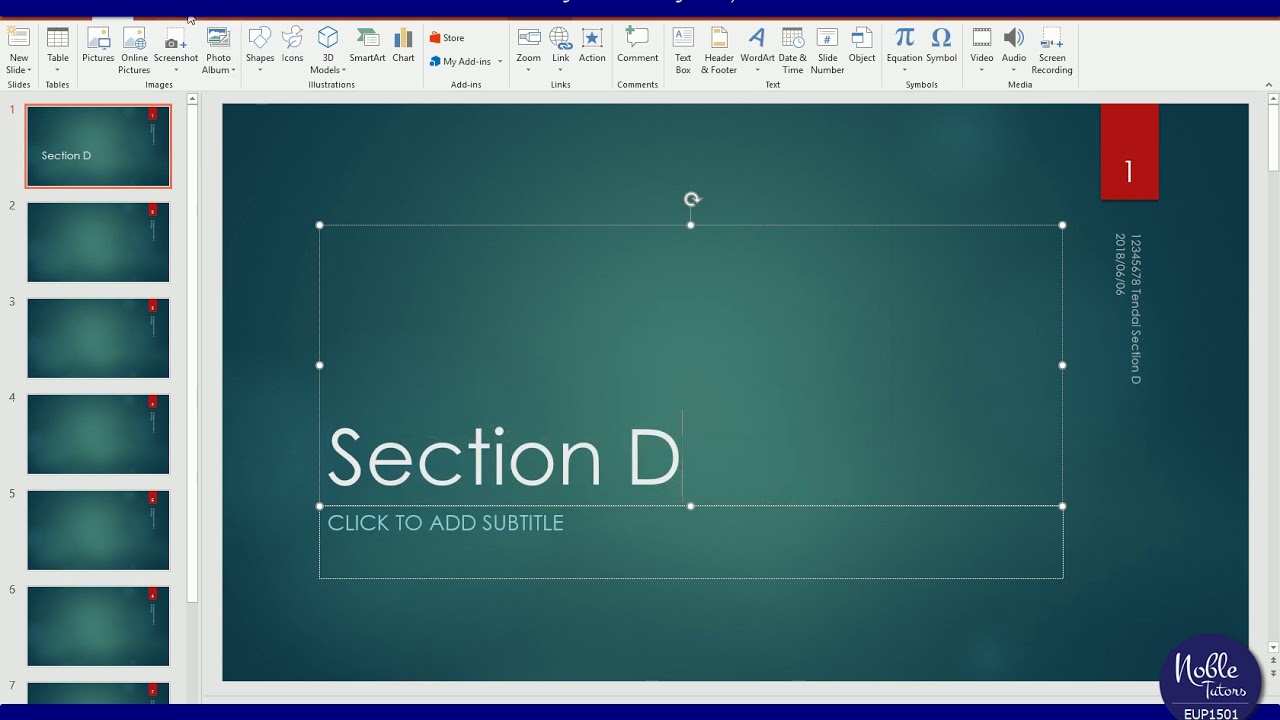Expand the 3D Models dropdown arrow

(344, 70)
